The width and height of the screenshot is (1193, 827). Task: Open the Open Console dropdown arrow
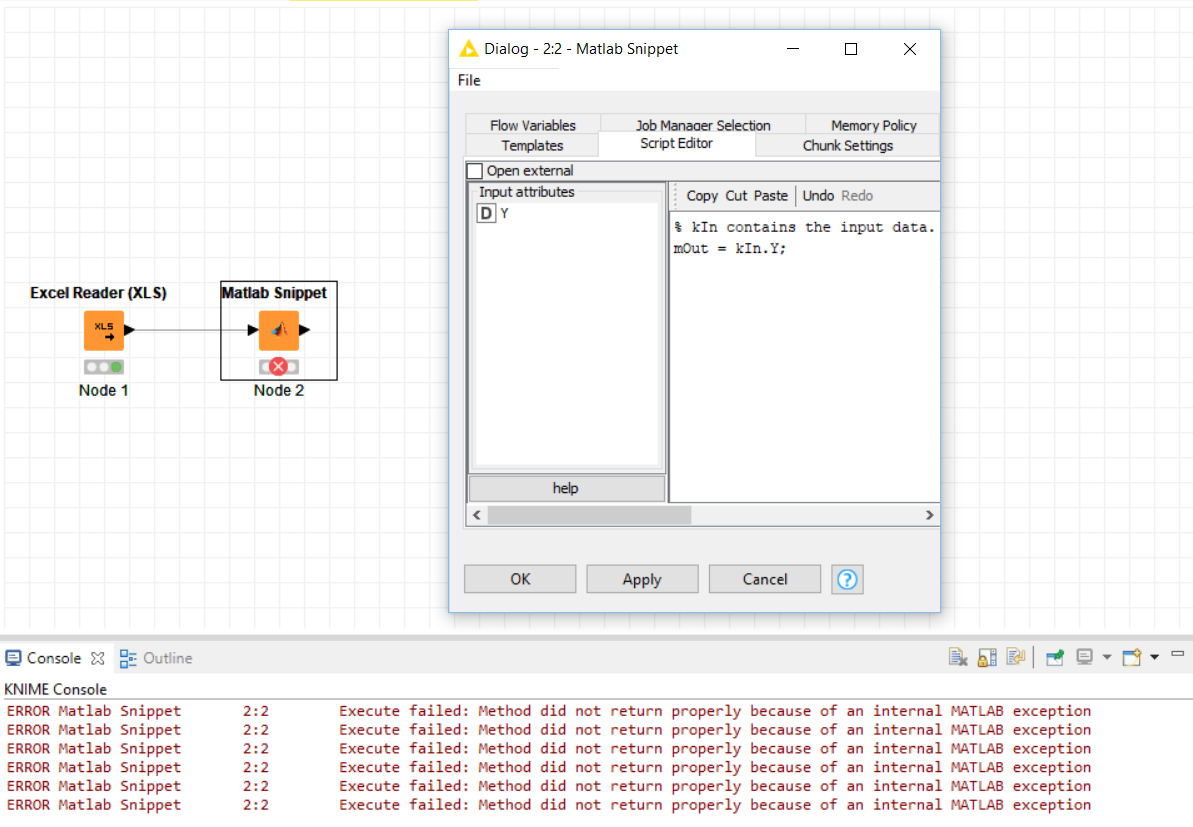coord(1154,657)
